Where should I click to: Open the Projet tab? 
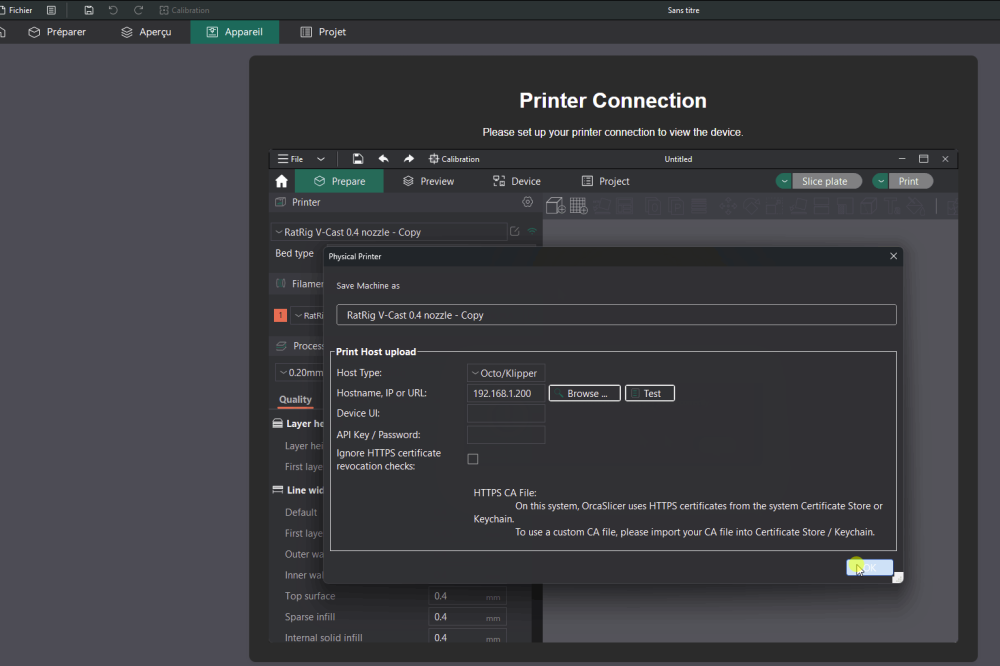(323, 32)
